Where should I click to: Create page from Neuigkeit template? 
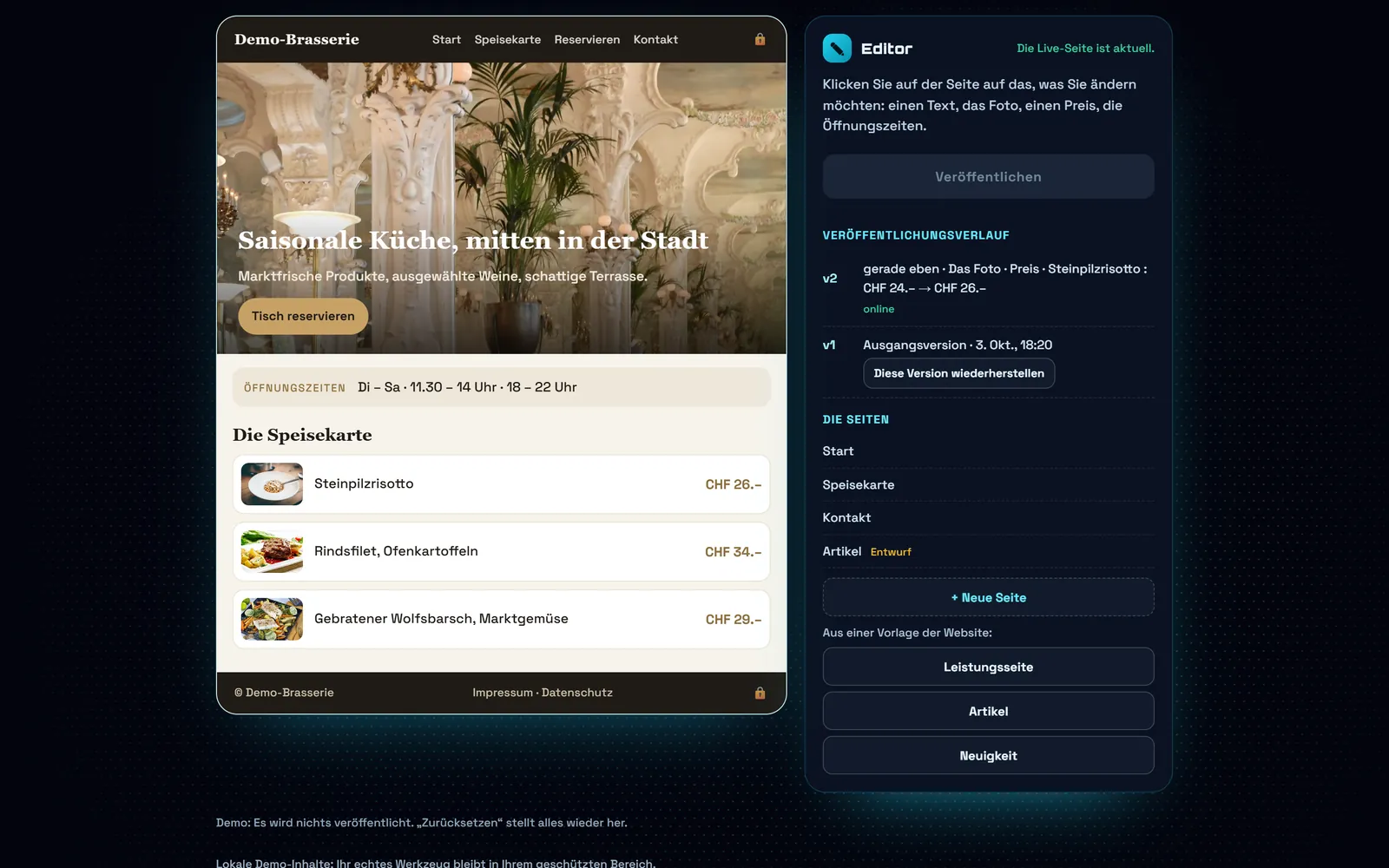988,755
